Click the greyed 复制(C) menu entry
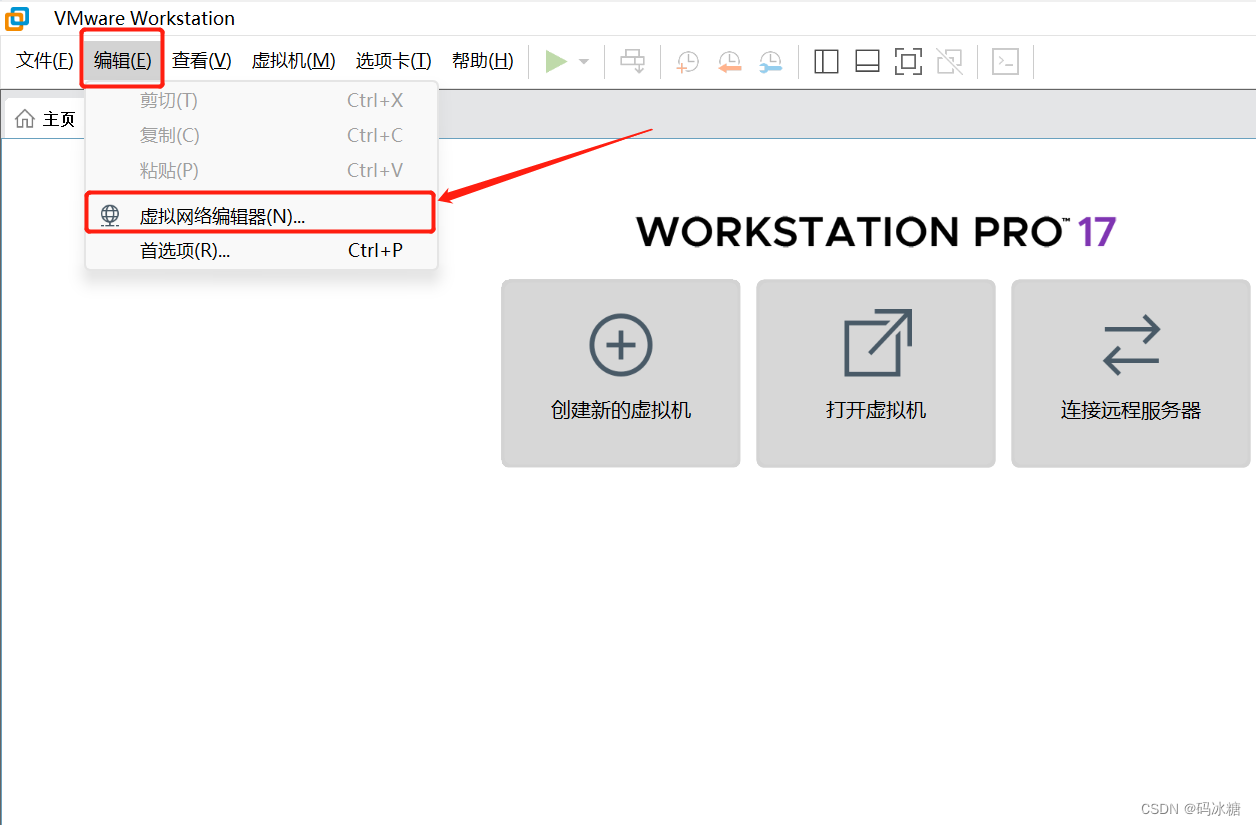The width and height of the screenshot is (1256, 825). click(x=261, y=135)
